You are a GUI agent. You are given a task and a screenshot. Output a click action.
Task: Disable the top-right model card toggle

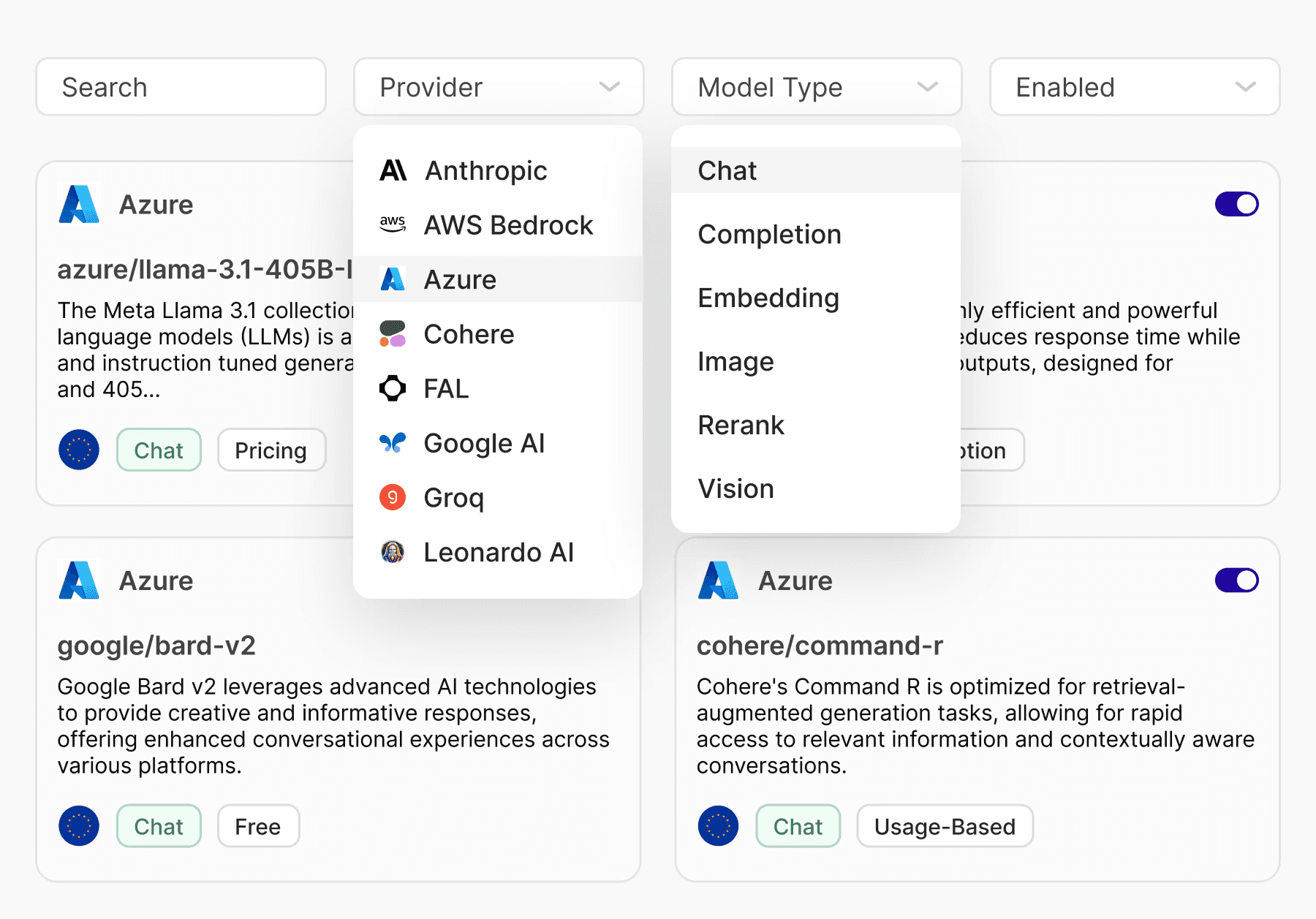pos(1236,204)
